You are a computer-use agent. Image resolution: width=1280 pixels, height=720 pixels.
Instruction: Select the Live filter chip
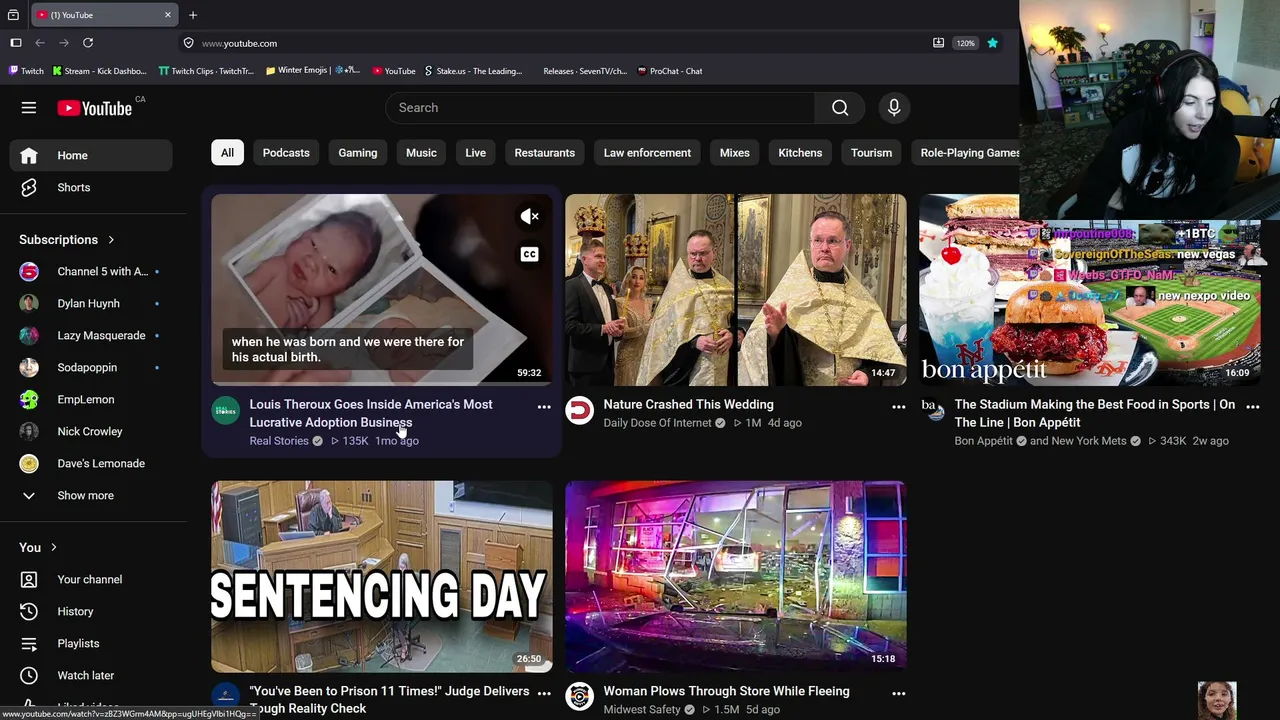(x=476, y=153)
